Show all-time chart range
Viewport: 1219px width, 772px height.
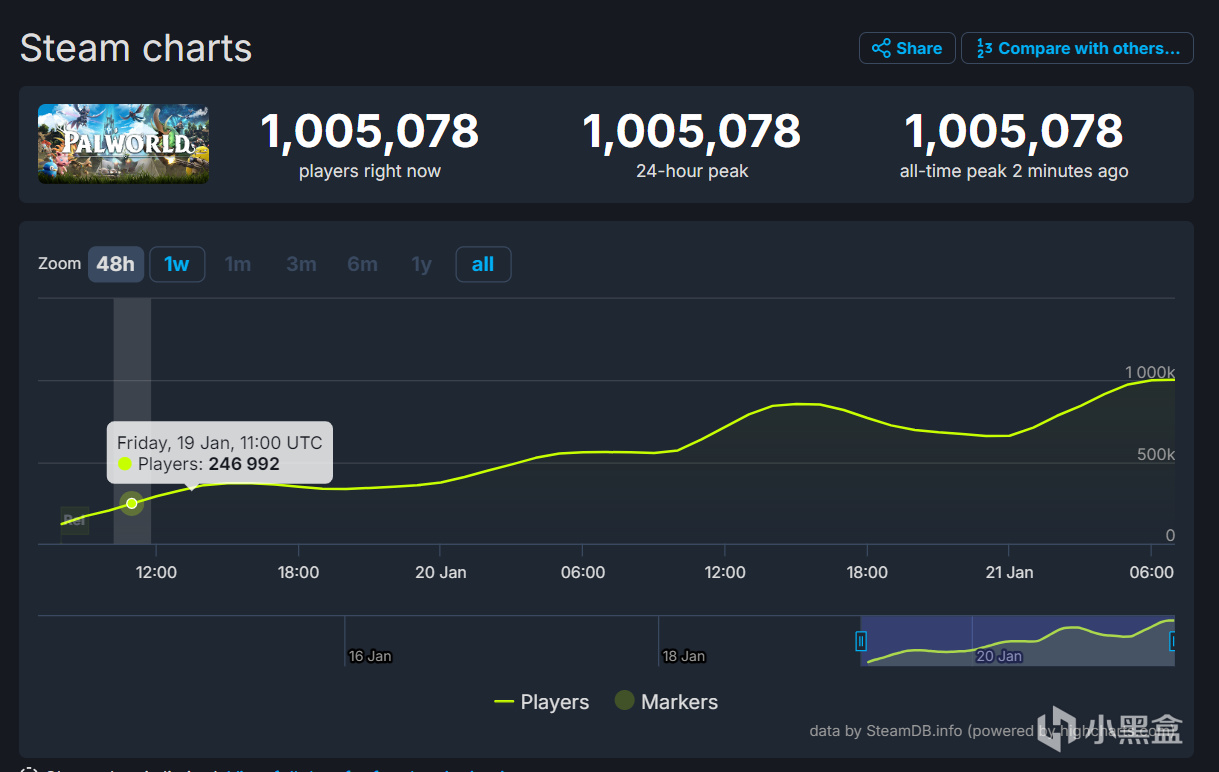483,264
